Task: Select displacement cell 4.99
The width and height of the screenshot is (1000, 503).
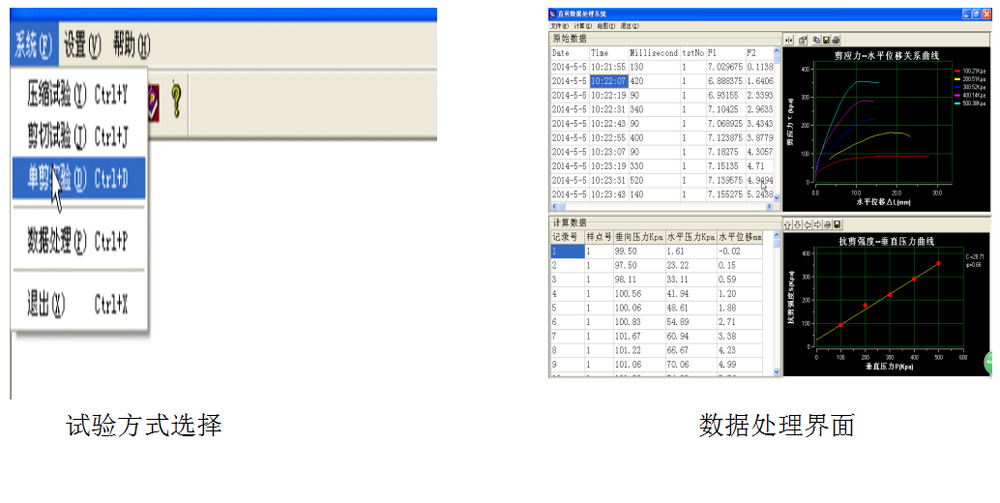Action: [x=740, y=365]
